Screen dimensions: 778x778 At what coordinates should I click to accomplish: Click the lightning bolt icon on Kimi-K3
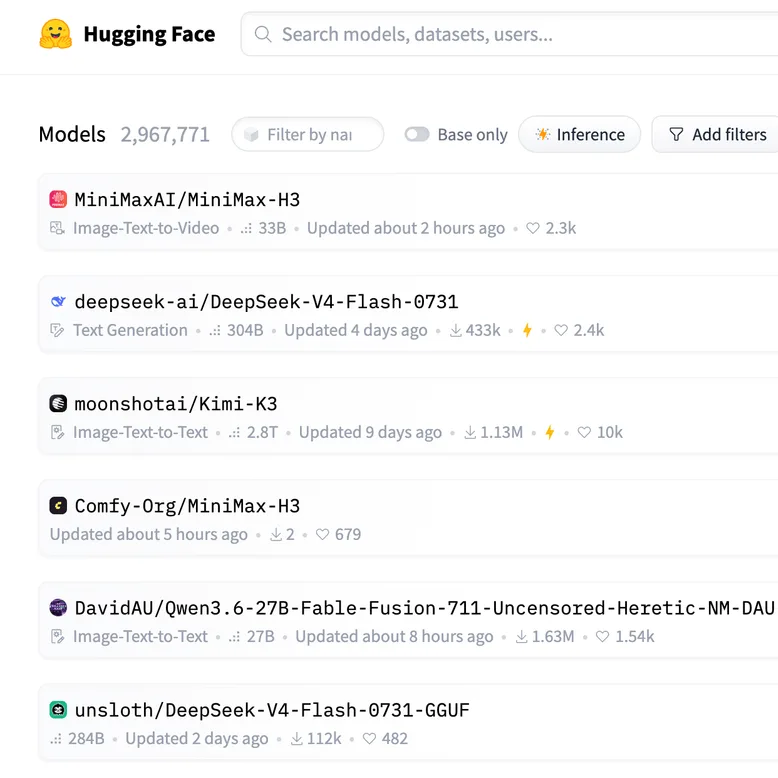click(x=550, y=432)
